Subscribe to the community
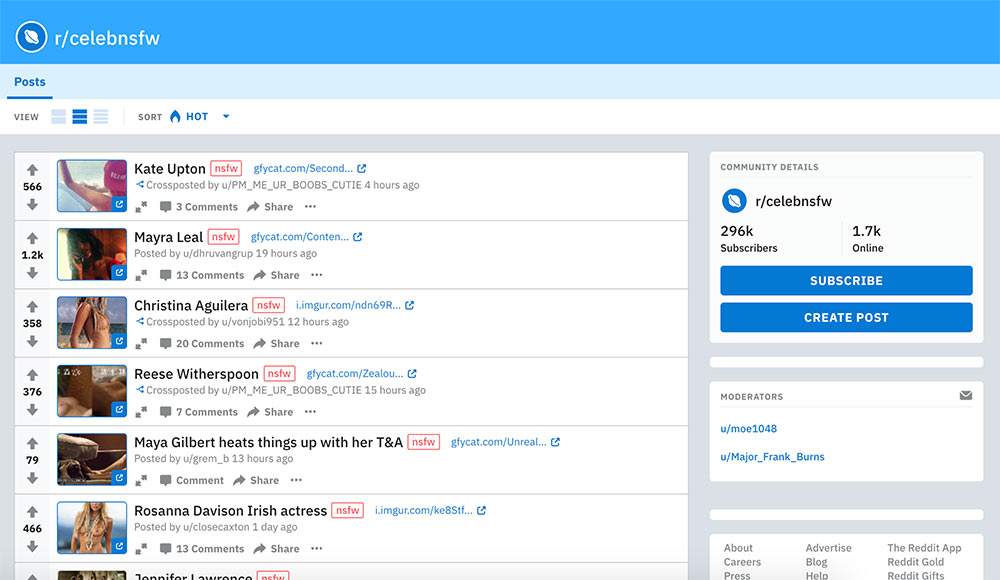 (846, 281)
